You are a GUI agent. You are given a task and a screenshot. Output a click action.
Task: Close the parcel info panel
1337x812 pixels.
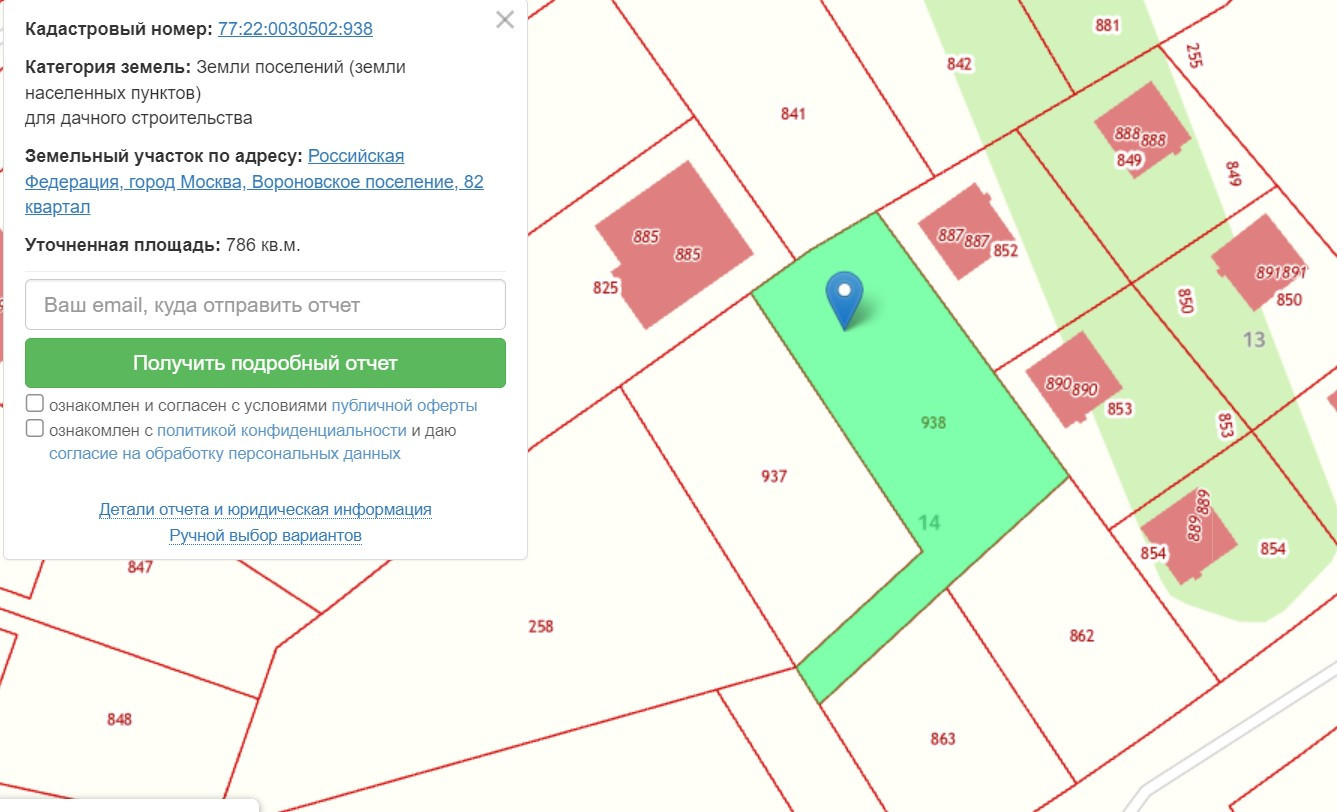[505, 20]
